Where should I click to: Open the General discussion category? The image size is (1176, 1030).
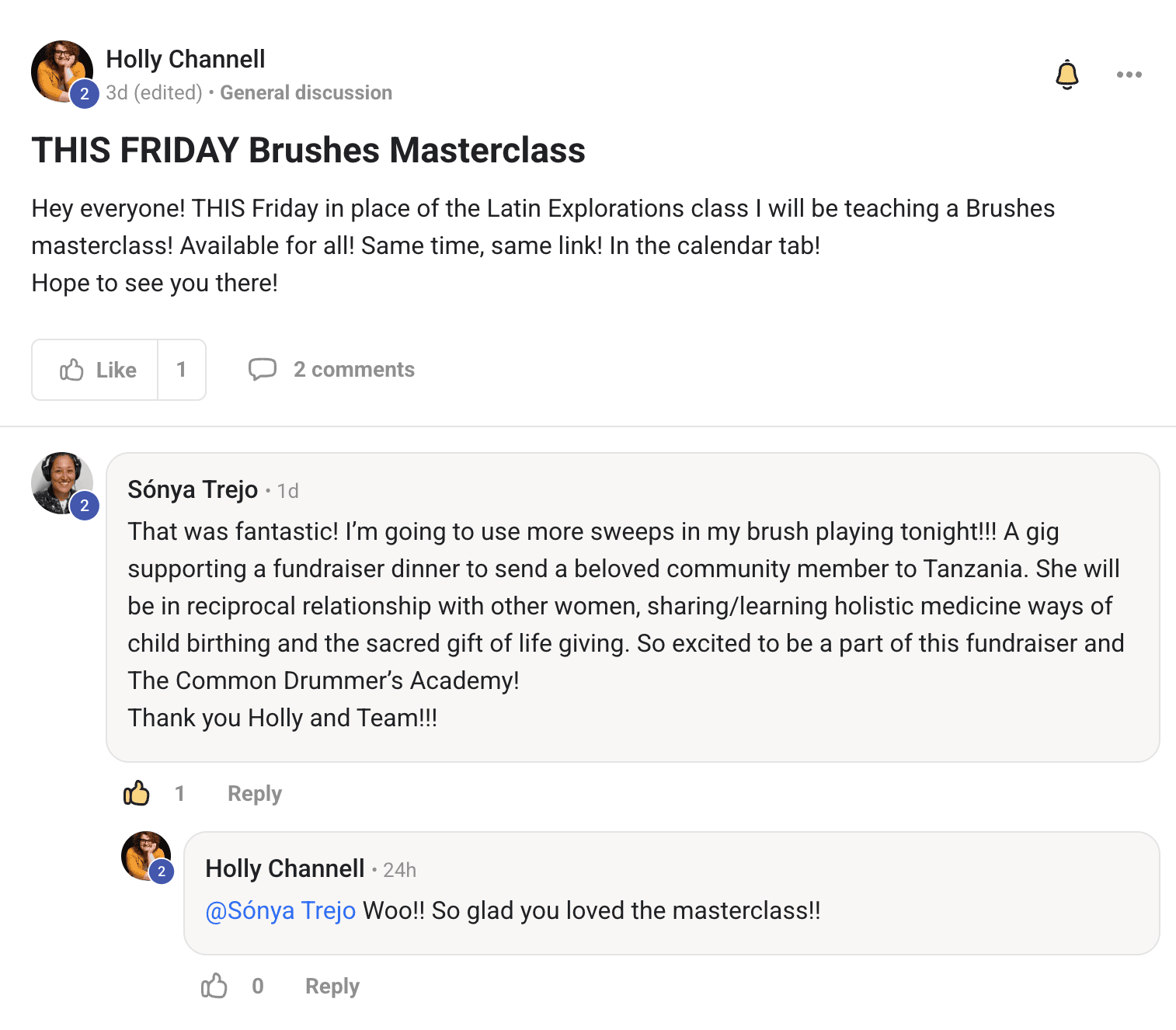[x=306, y=92]
